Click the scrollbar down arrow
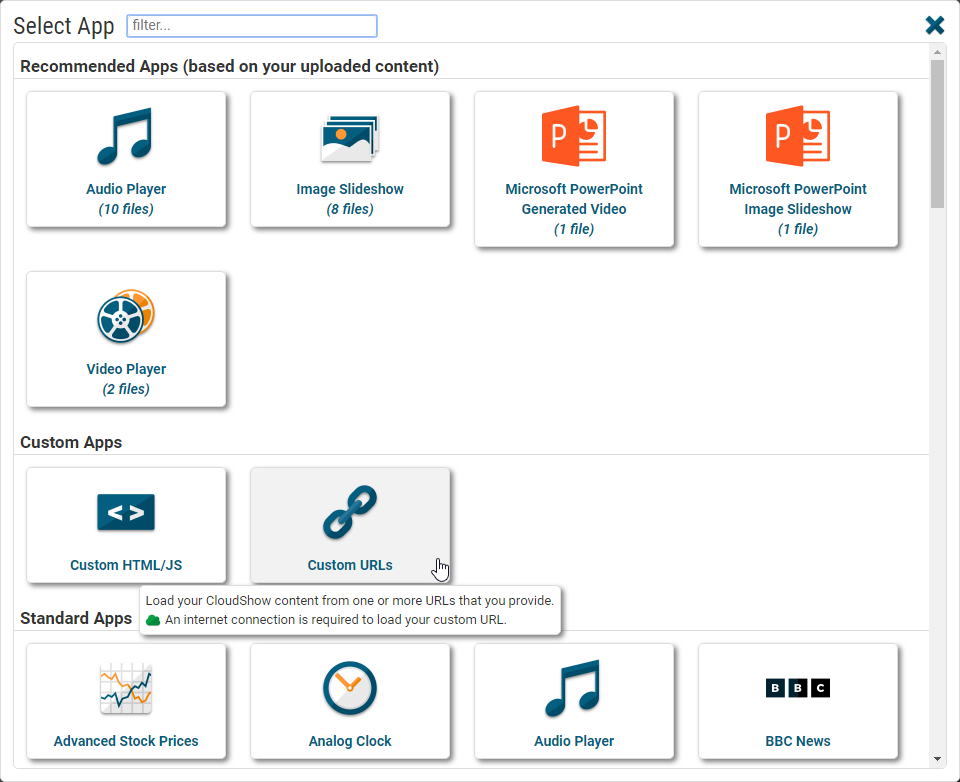960x782 pixels. (937, 759)
